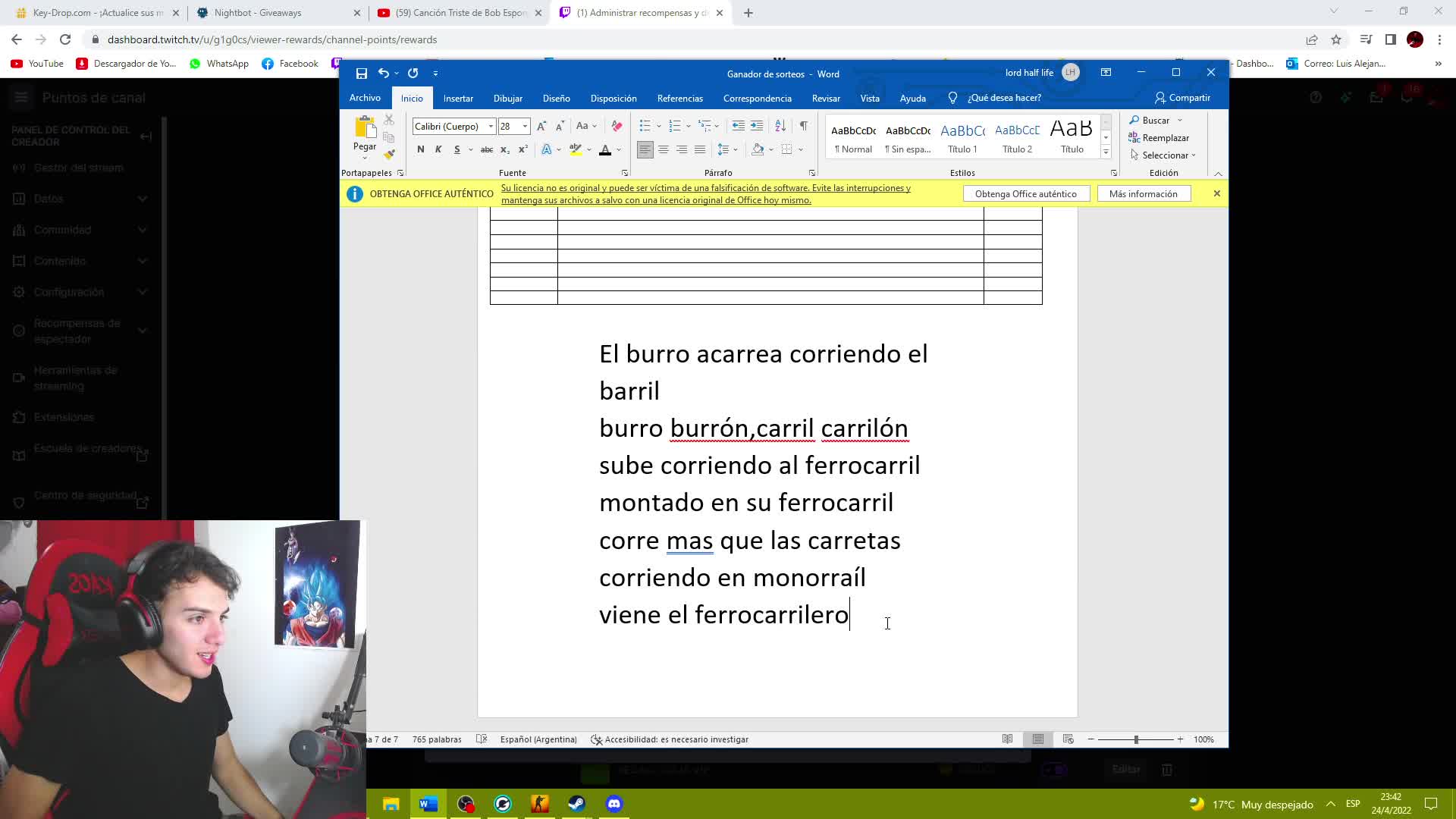
Task: Toggle show paragraph marks (¶)
Action: tap(803, 127)
